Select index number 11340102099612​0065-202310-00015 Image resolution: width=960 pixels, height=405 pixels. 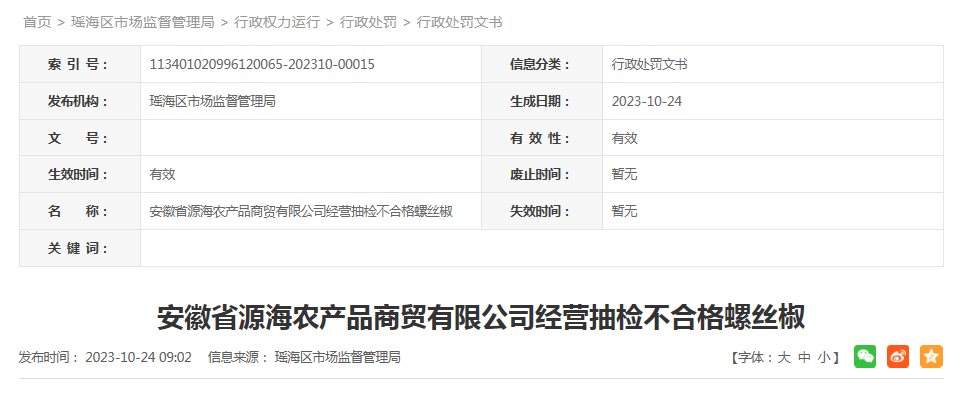tap(262, 64)
